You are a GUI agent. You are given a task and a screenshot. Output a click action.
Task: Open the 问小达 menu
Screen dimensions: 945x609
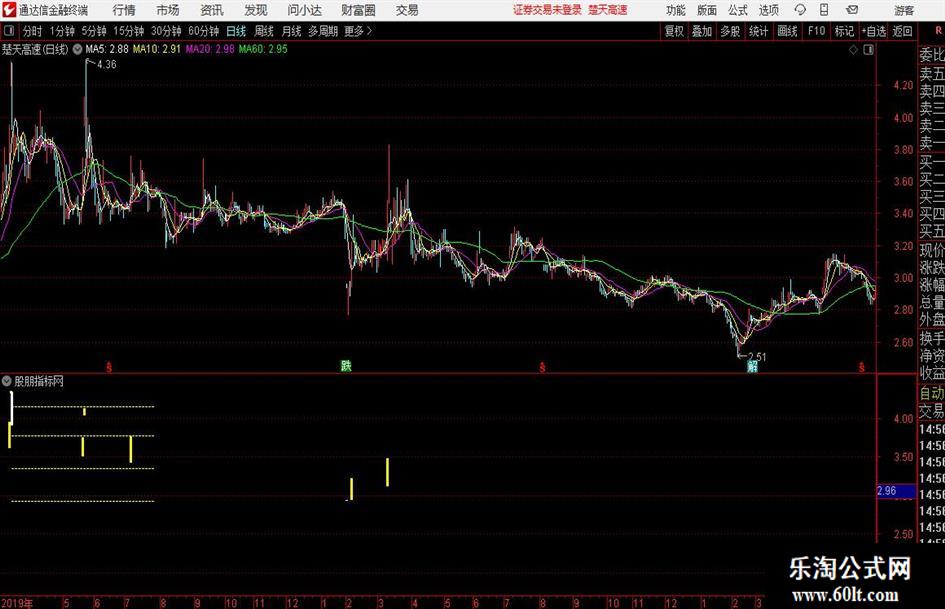point(304,10)
